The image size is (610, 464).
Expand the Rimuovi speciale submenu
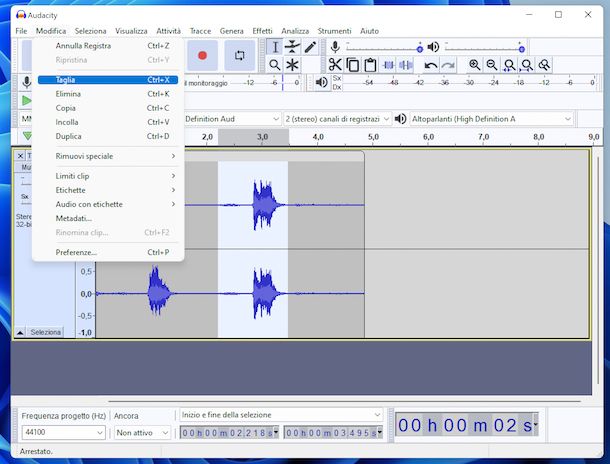[x=108, y=156]
